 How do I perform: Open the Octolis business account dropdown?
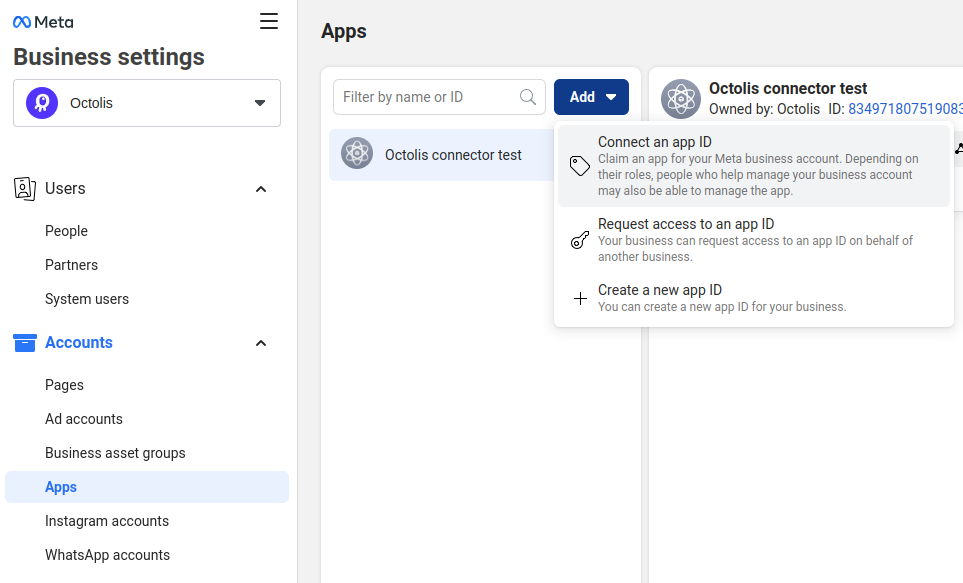tap(147, 103)
